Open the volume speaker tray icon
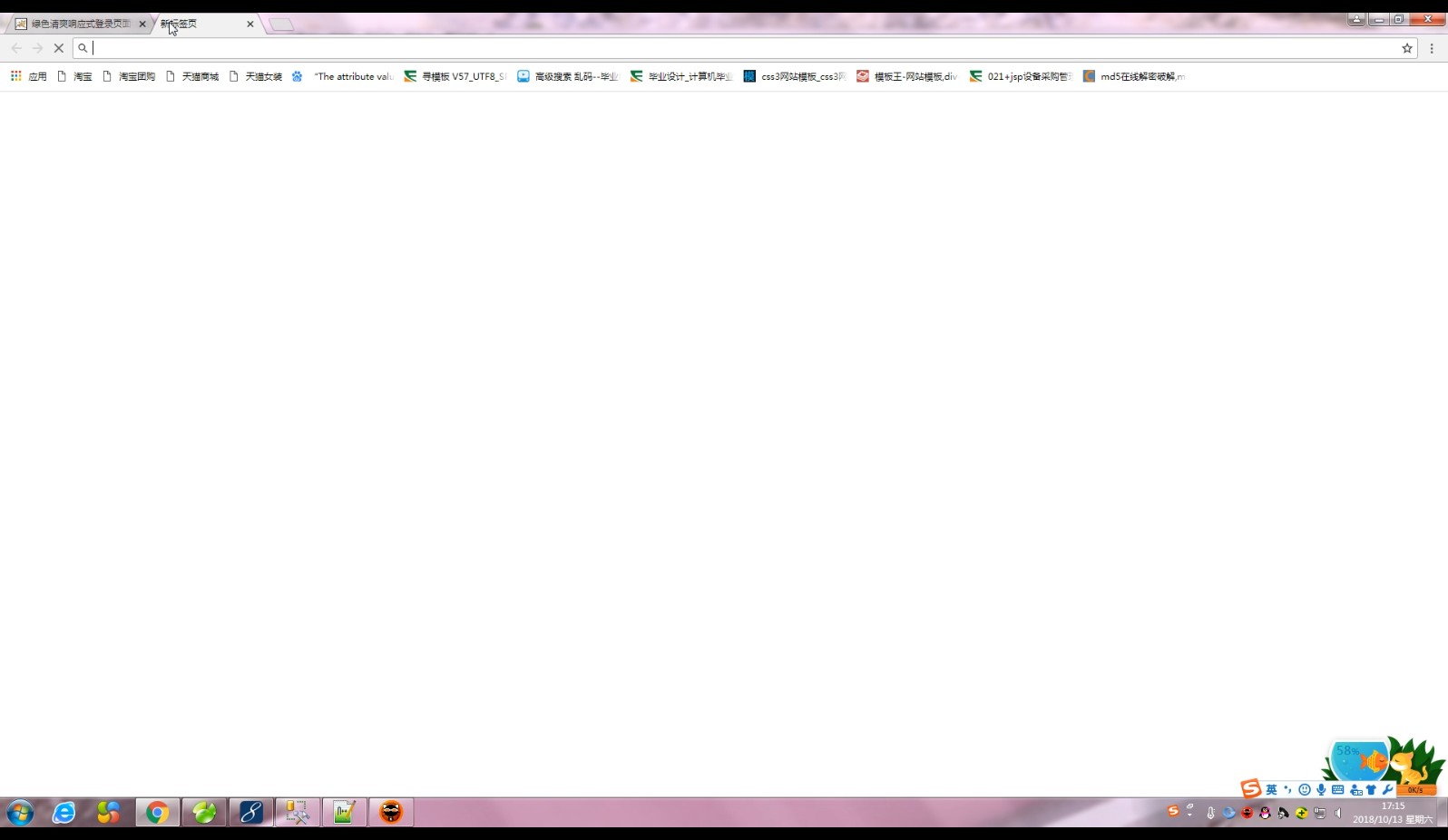This screenshot has height=840, width=1448. click(x=1337, y=813)
